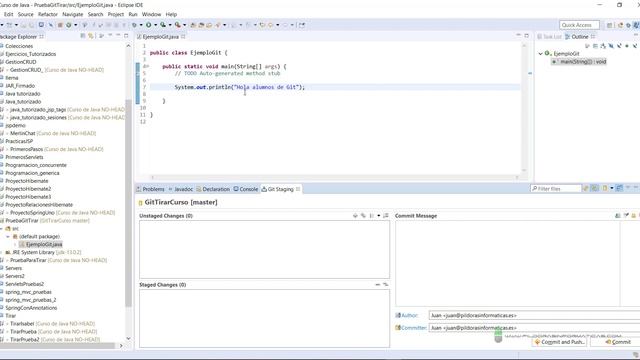Image resolution: width=640 pixels, height=360 pixels.
Task: Open the Window menu
Action: coord(151,14)
